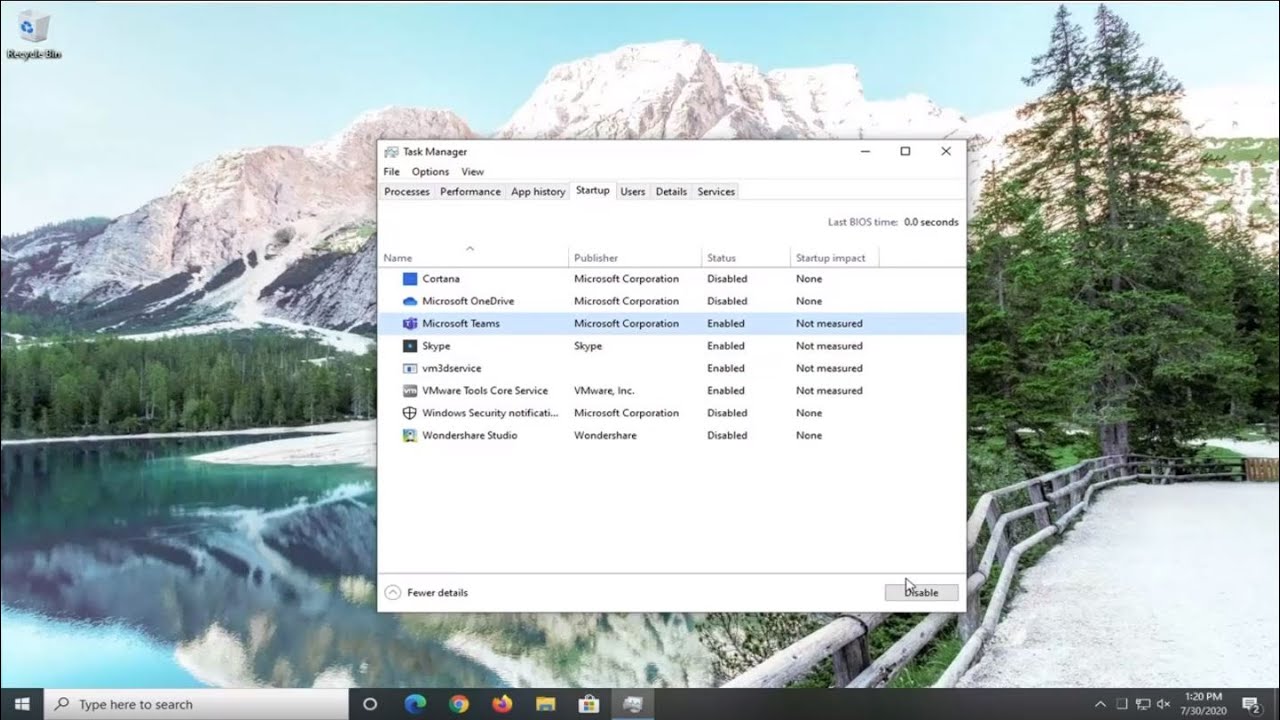
Task: Open the Cortana circle button on taskbar
Action: (370, 704)
